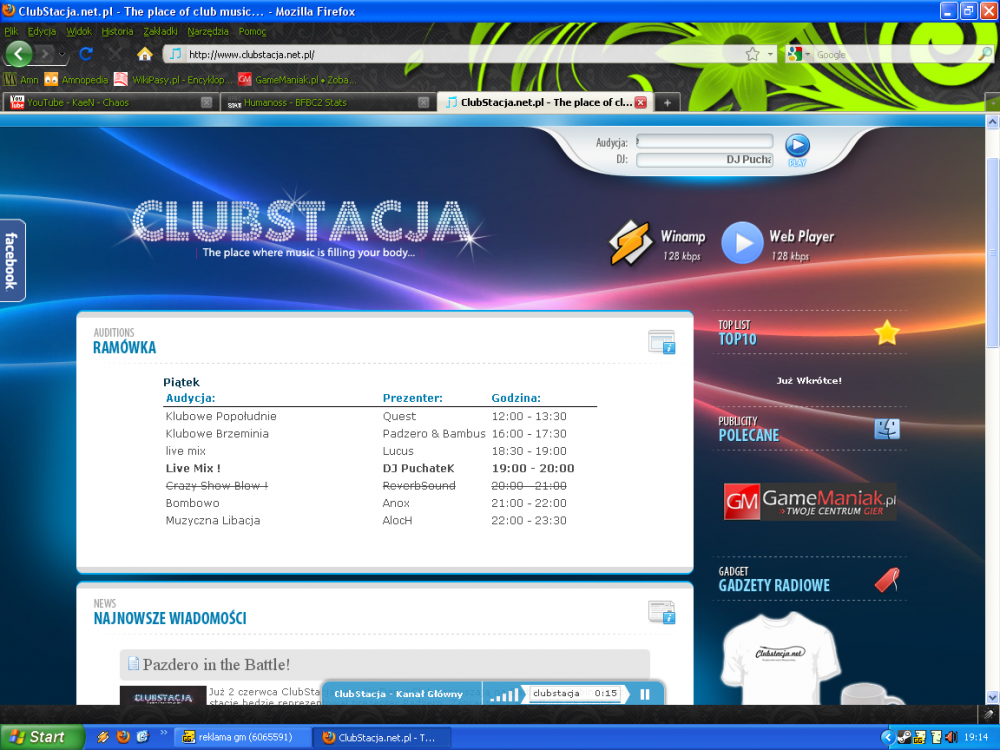Bookmark this page with the star

752,54
